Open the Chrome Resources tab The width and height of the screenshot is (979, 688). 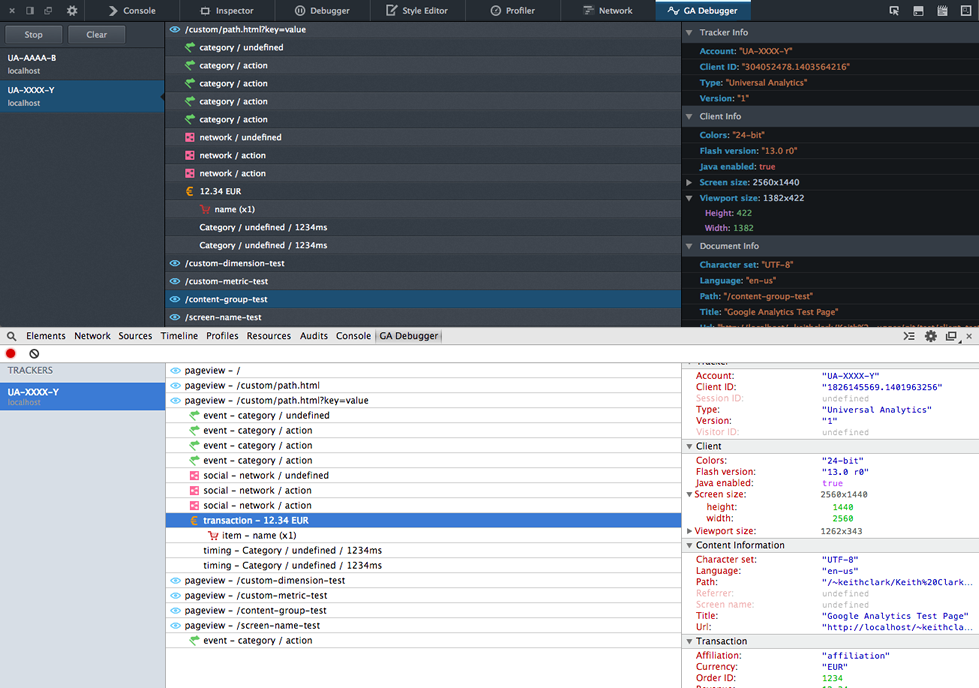click(x=268, y=336)
